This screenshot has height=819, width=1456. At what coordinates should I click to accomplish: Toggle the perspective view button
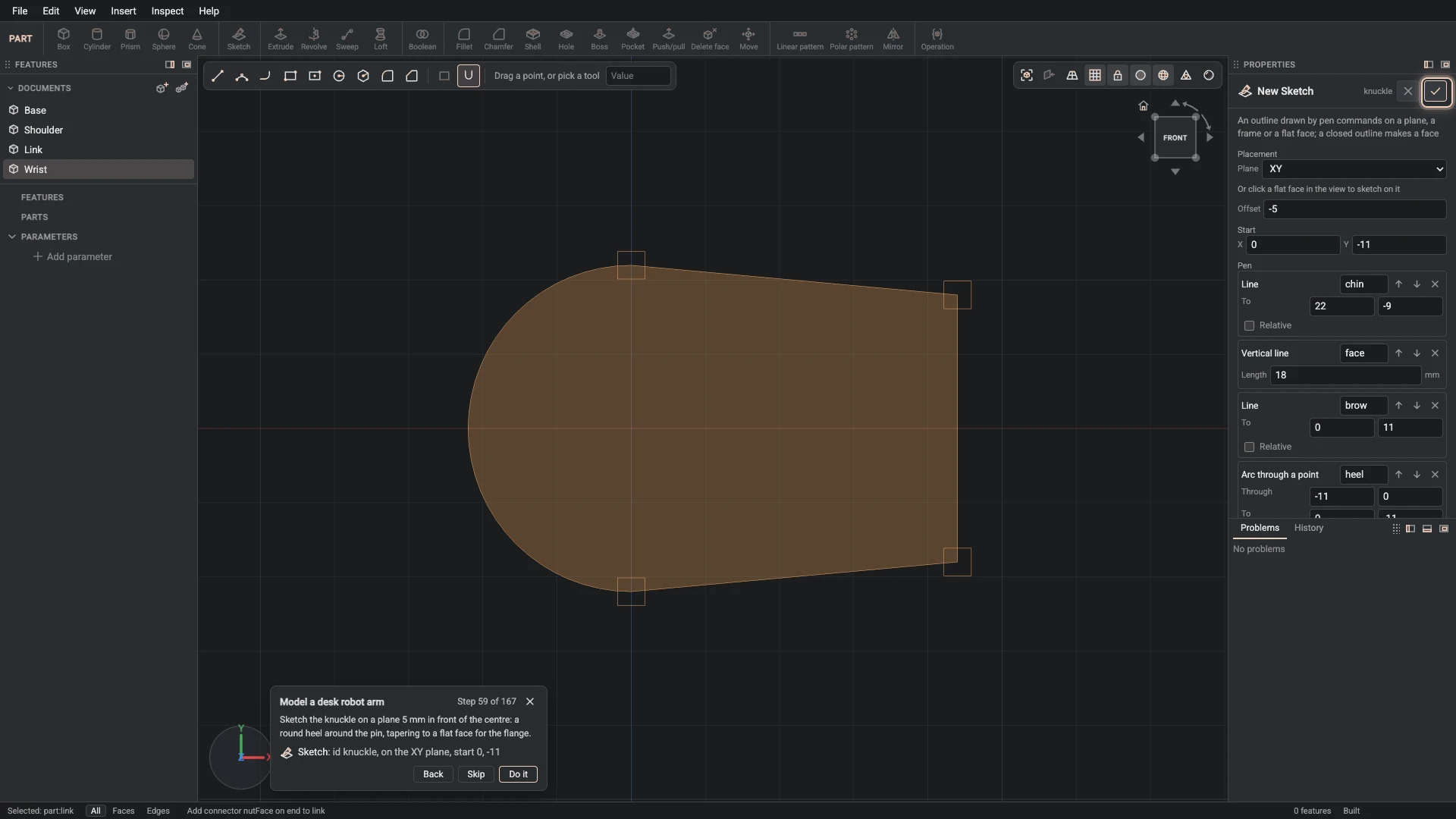click(x=1072, y=75)
